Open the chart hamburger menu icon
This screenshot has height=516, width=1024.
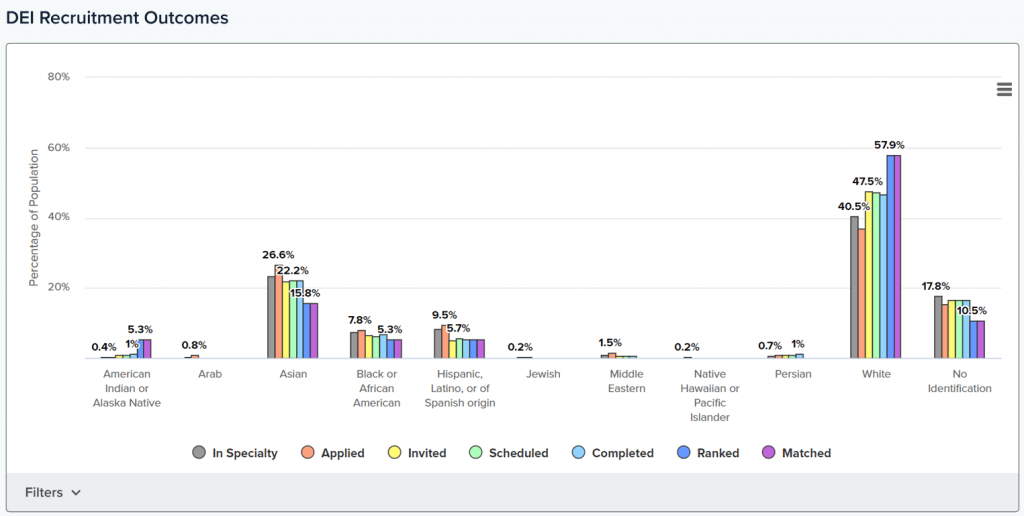tap(1004, 89)
